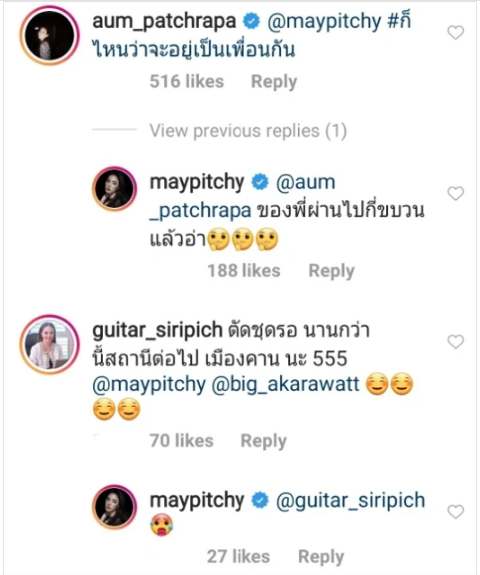Like aum_patchrapa's comment with the heart icon
The width and height of the screenshot is (480, 575).
tap(456, 33)
